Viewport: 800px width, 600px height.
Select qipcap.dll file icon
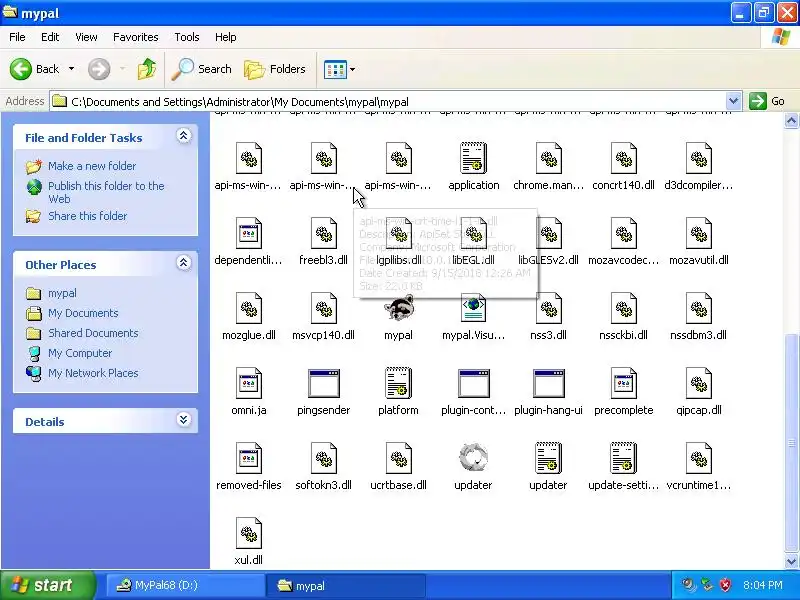(x=698, y=383)
